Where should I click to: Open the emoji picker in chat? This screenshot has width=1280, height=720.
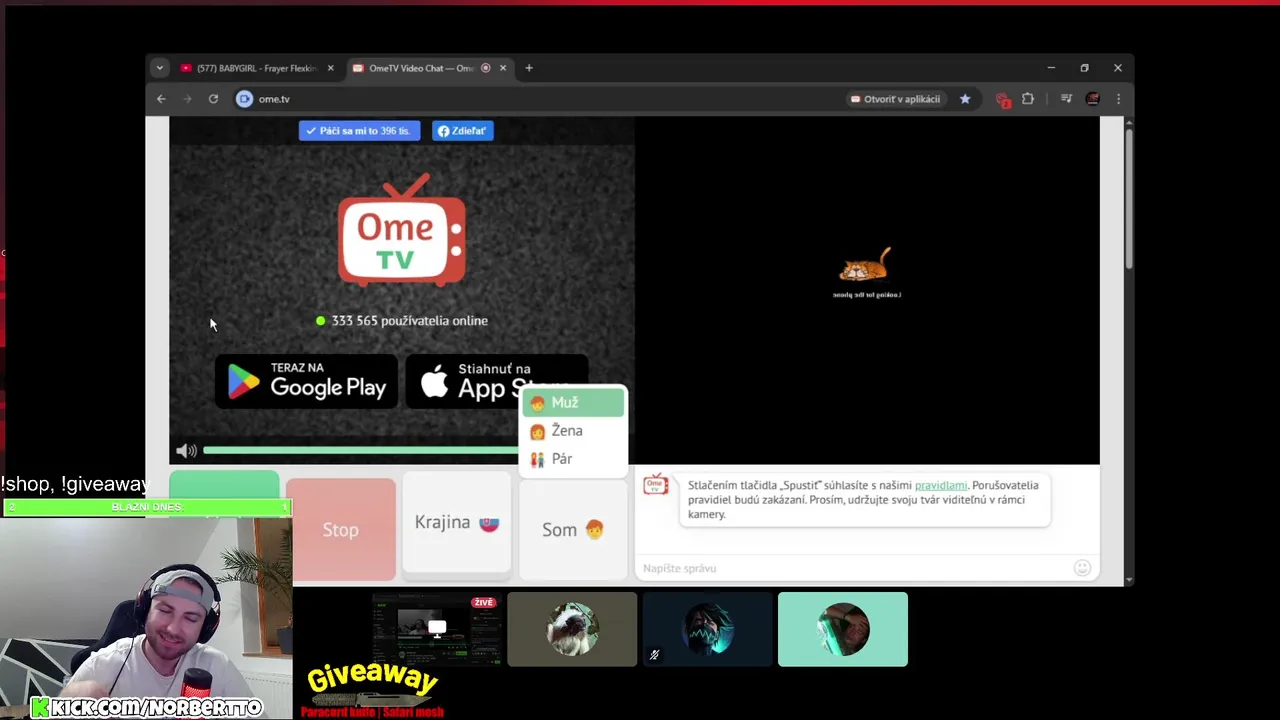click(x=1082, y=568)
